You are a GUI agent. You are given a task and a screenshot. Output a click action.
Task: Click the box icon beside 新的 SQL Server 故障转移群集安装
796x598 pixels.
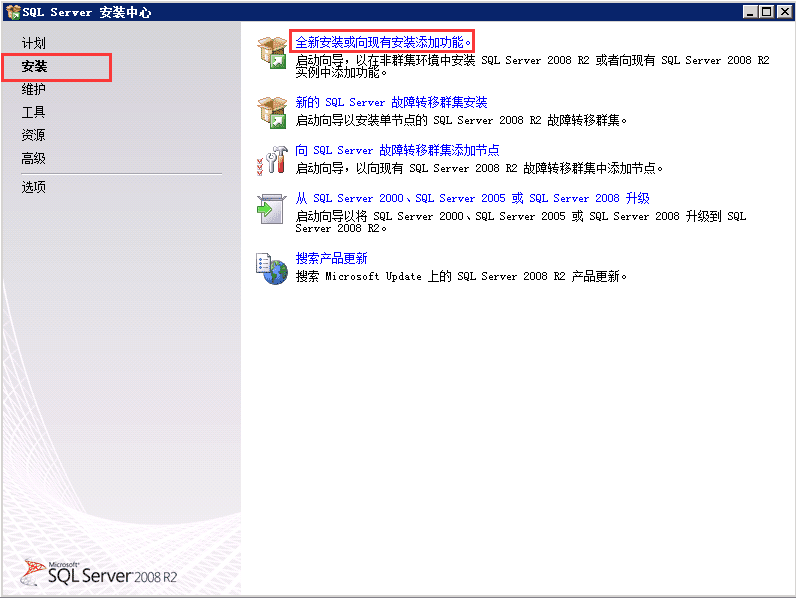273,113
